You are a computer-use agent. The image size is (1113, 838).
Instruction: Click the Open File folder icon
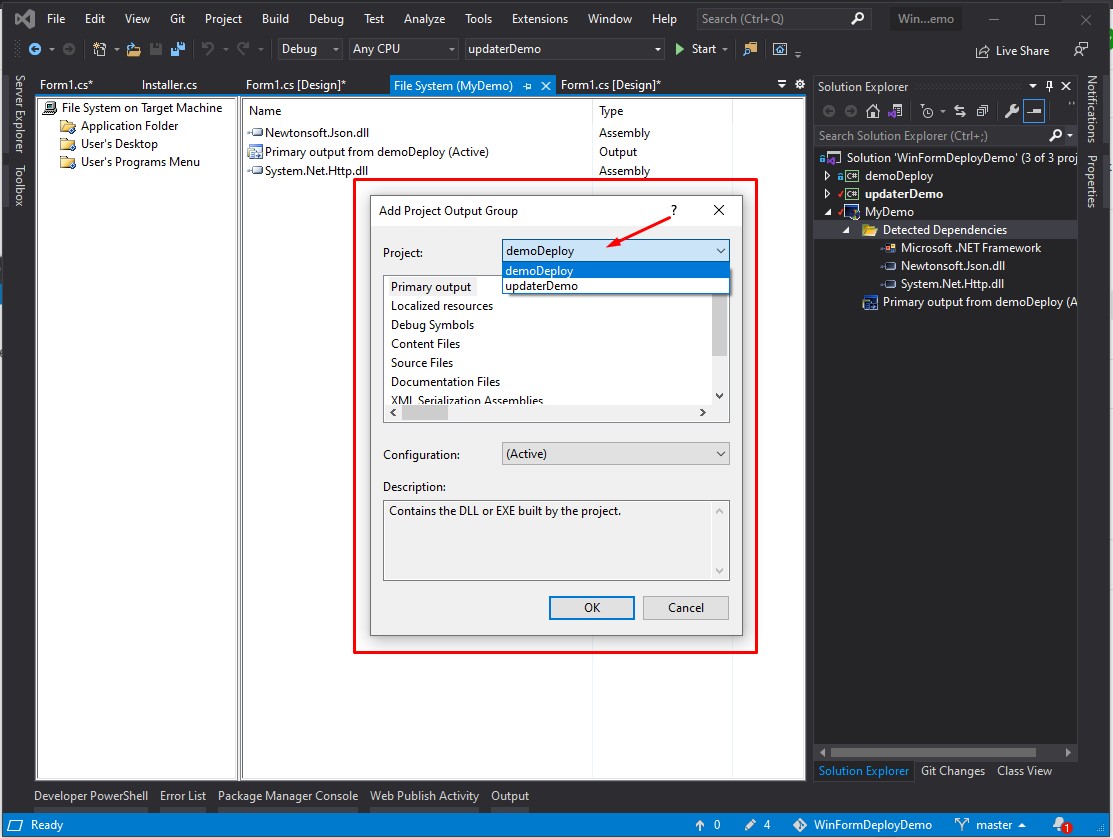[x=133, y=49]
